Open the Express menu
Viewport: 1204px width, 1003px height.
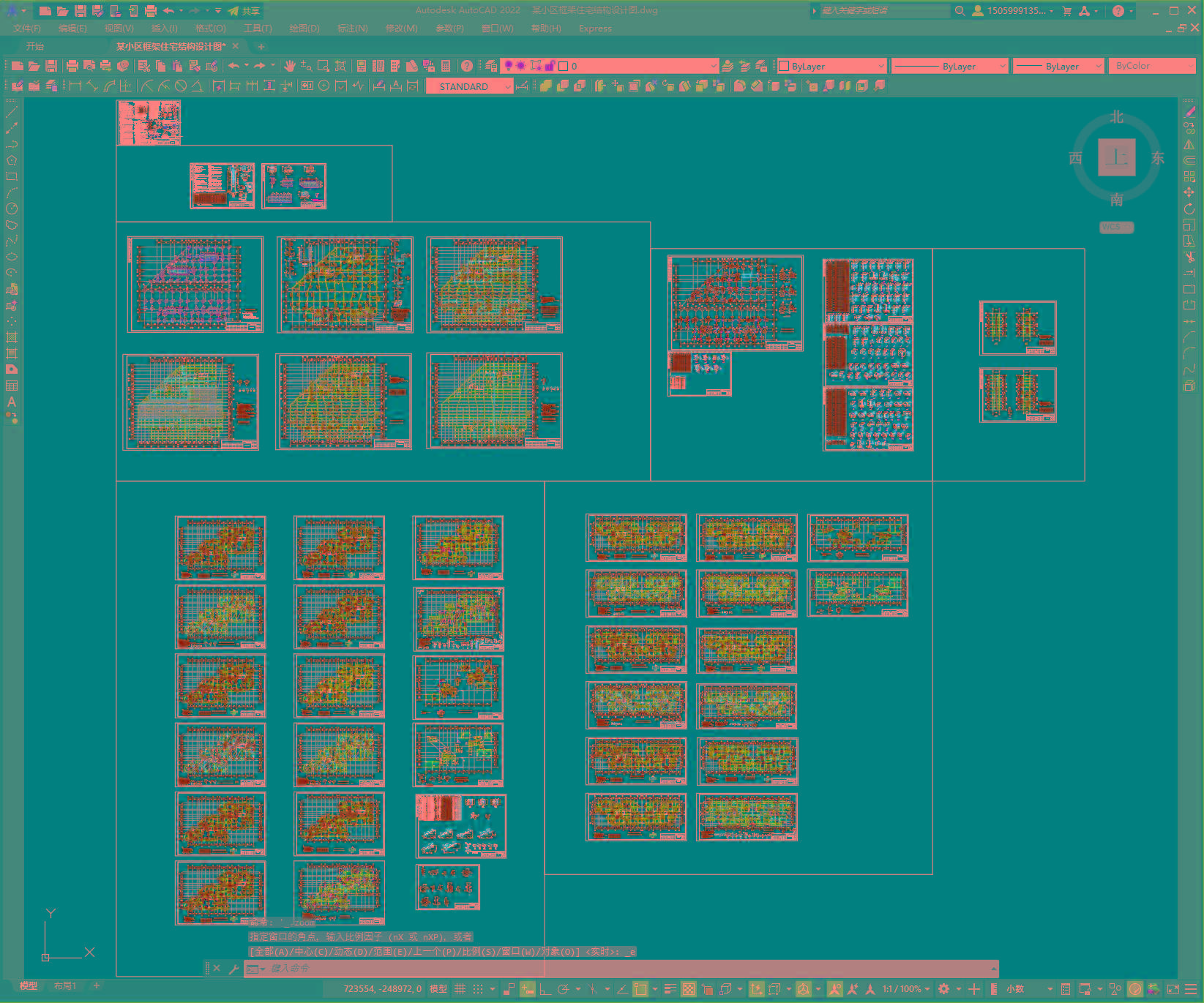coord(595,29)
